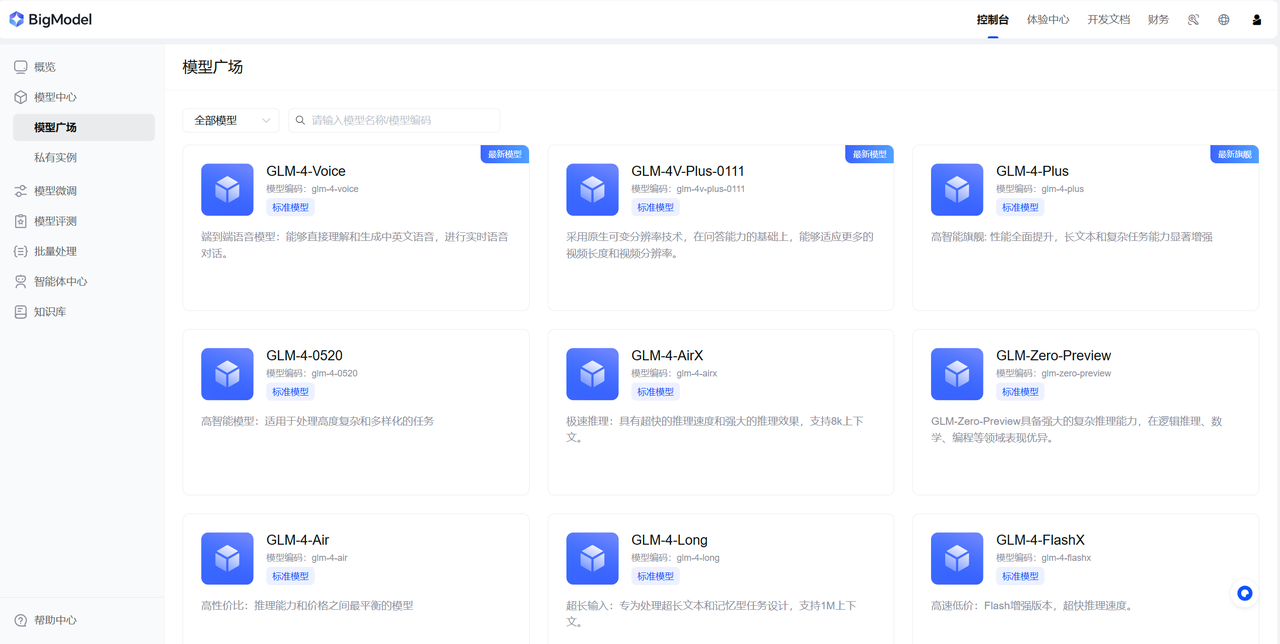This screenshot has height=644, width=1280.
Task: Click the 标准模型 tag on GLM-4-Long
Action: coord(655,576)
